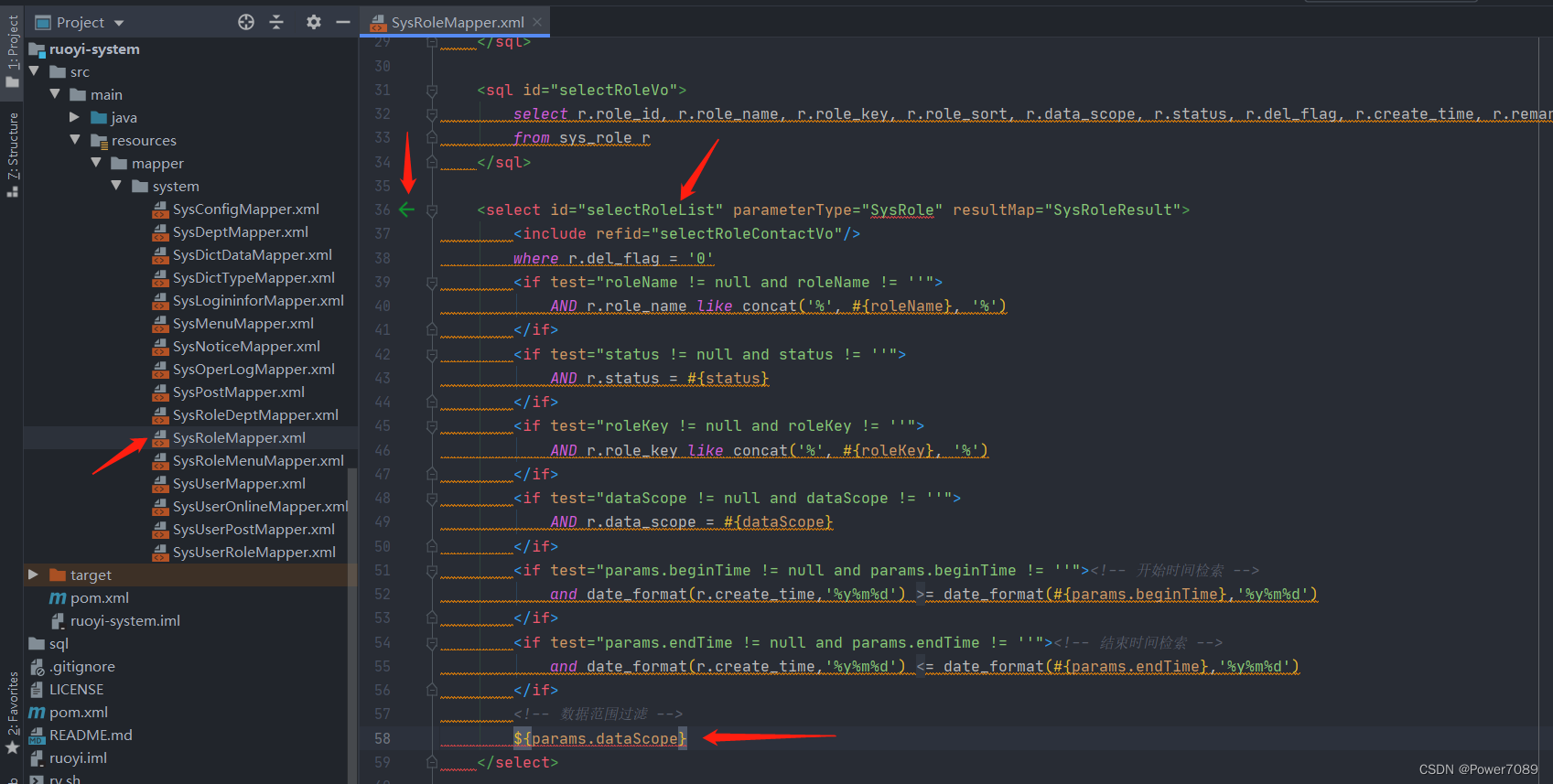The height and width of the screenshot is (784, 1553).
Task: Click the collapse all icon in Project panel
Action: (276, 22)
